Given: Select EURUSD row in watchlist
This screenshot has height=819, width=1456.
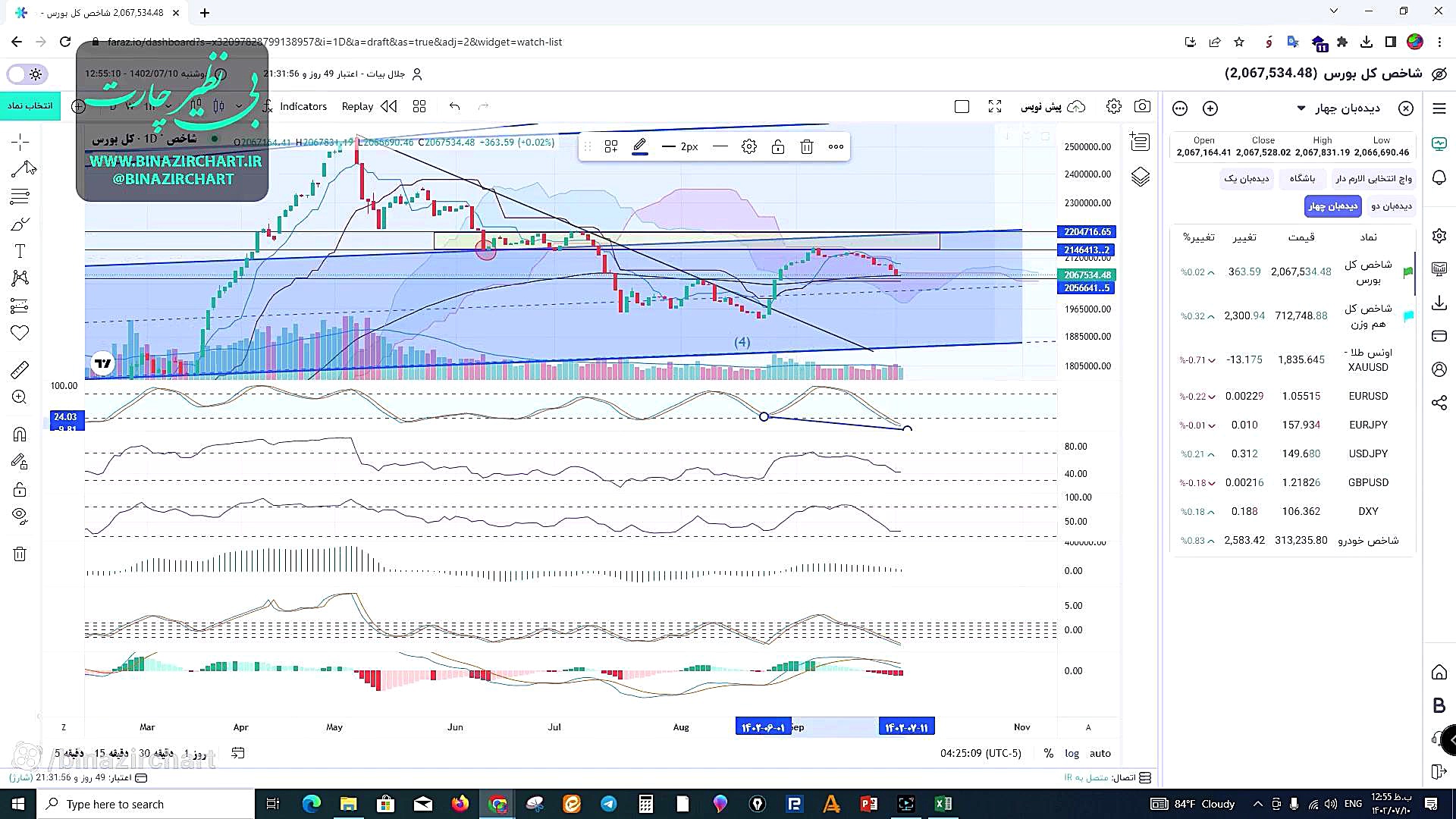Looking at the screenshot, I should coord(1294,396).
